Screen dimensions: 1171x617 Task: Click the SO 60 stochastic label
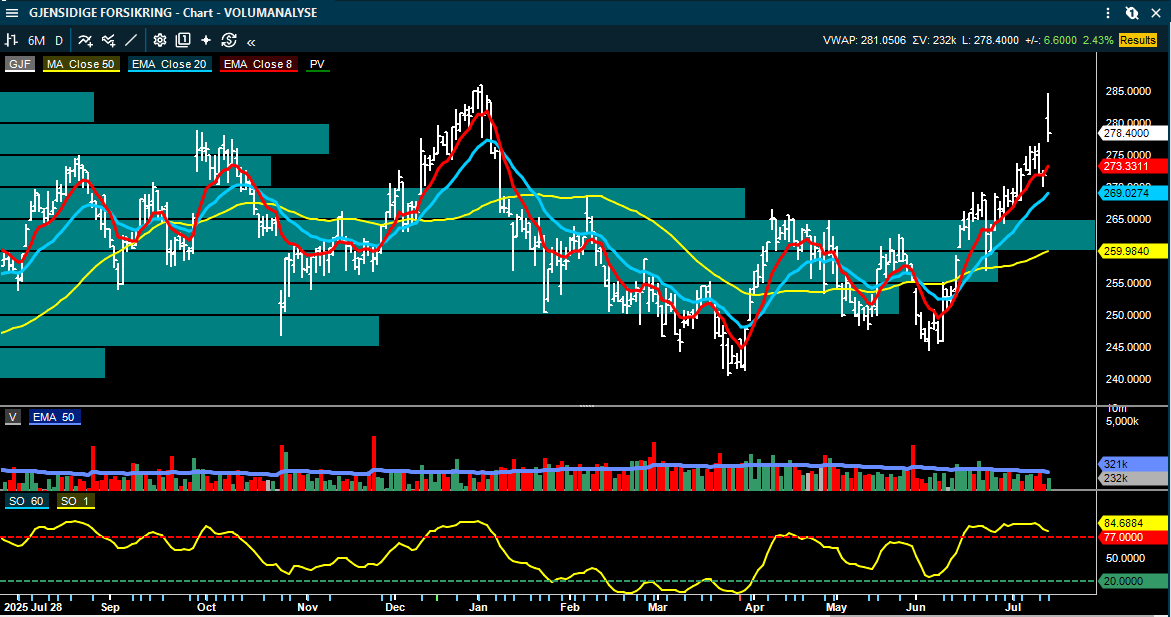(x=26, y=501)
